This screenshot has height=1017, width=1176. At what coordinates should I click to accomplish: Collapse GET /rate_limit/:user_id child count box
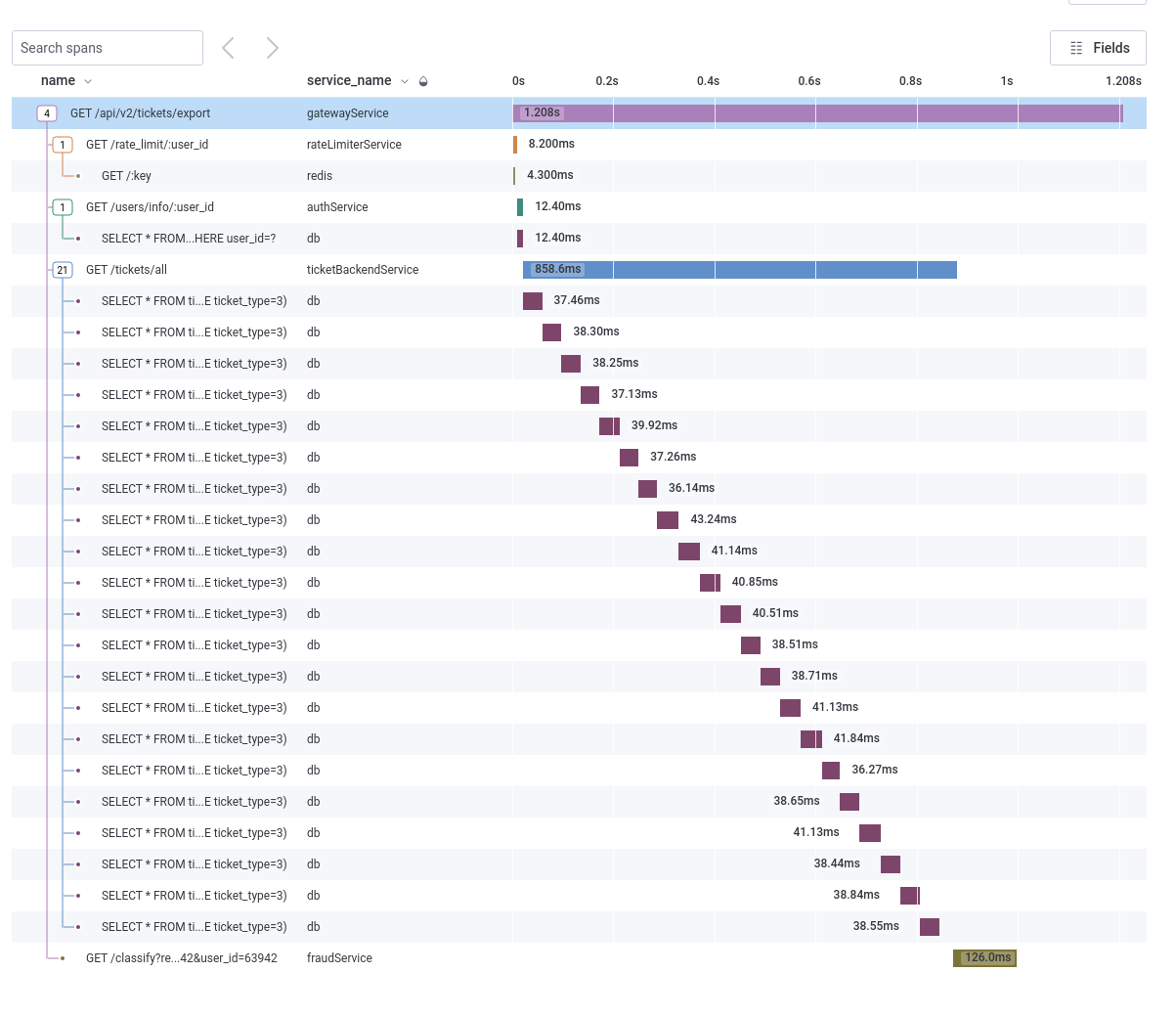pos(63,145)
